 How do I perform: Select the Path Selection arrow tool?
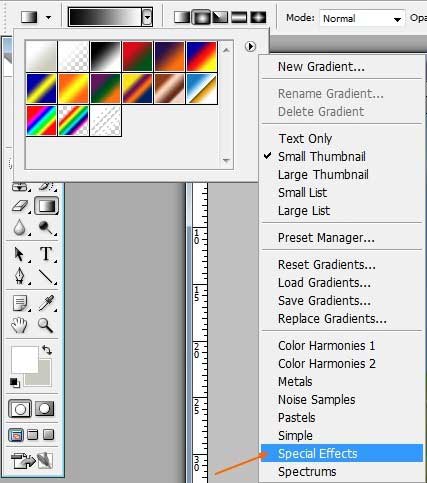[19, 254]
